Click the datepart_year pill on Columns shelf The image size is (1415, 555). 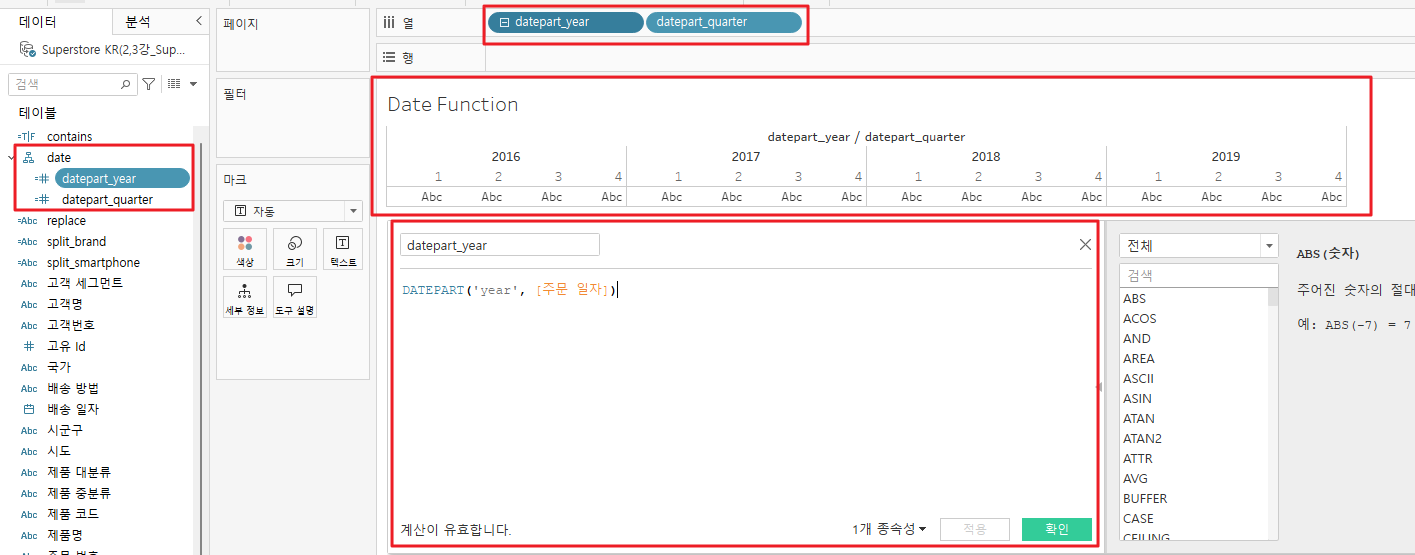(x=565, y=22)
